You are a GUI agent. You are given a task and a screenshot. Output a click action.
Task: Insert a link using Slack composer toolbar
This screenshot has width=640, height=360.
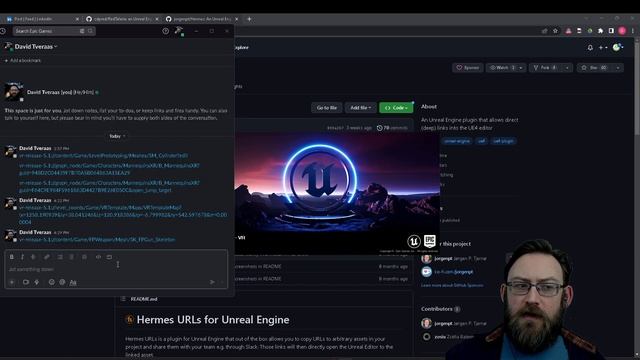click(x=47, y=257)
